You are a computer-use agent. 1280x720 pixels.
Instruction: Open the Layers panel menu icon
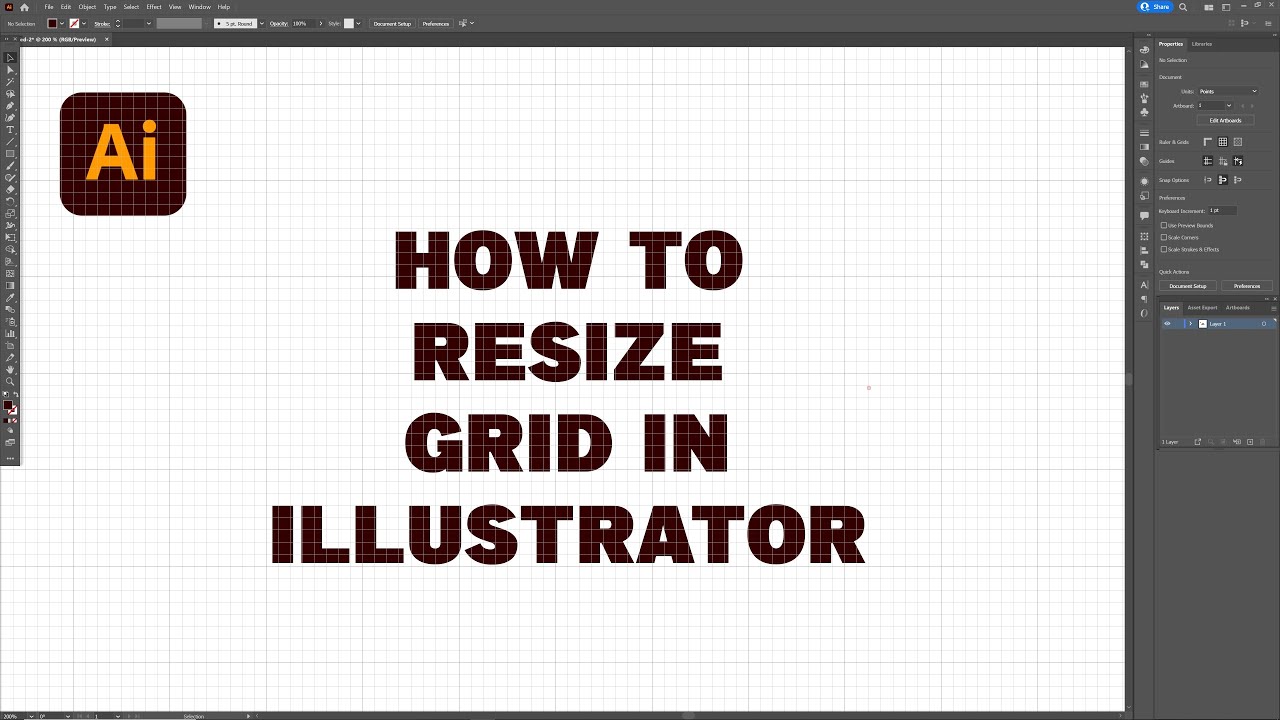point(1274,308)
